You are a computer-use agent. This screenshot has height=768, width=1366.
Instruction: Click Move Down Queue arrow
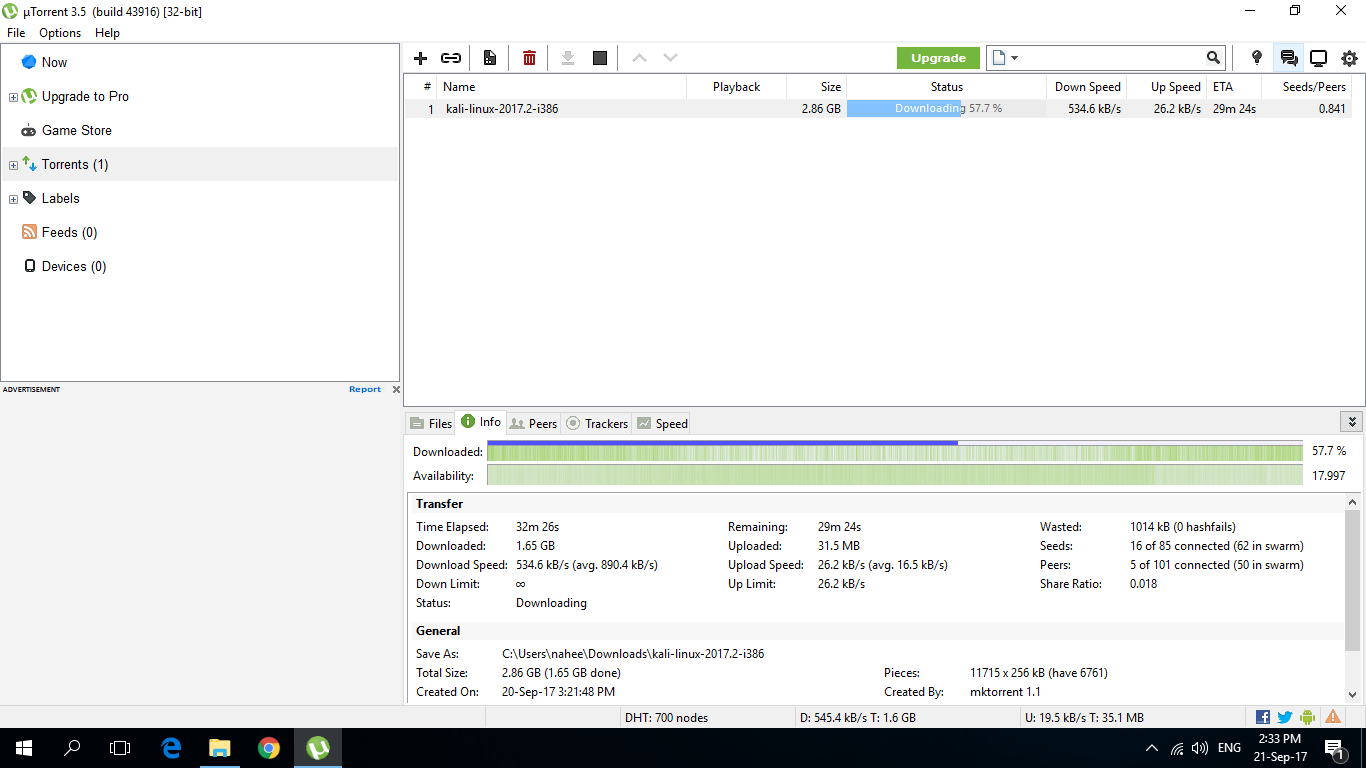pyautogui.click(x=670, y=58)
